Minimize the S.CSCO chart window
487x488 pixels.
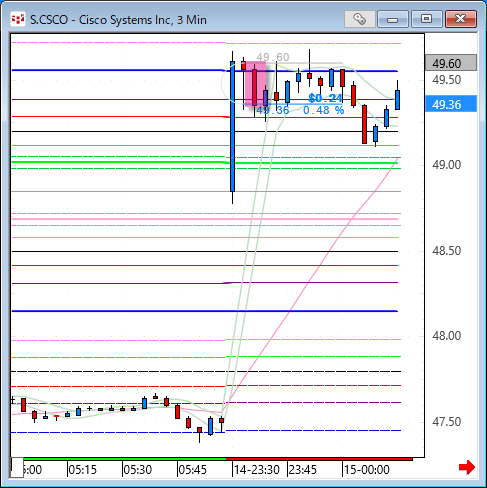coord(393,19)
